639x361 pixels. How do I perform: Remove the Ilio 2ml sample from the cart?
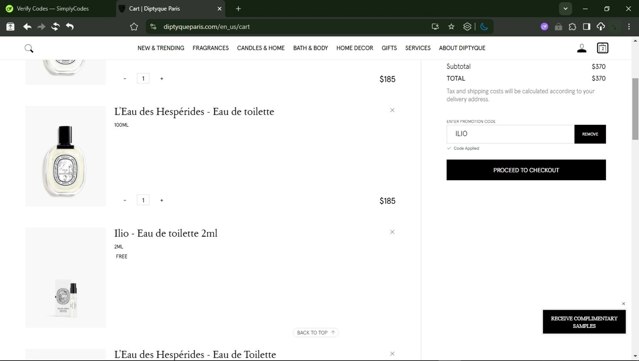point(392,232)
